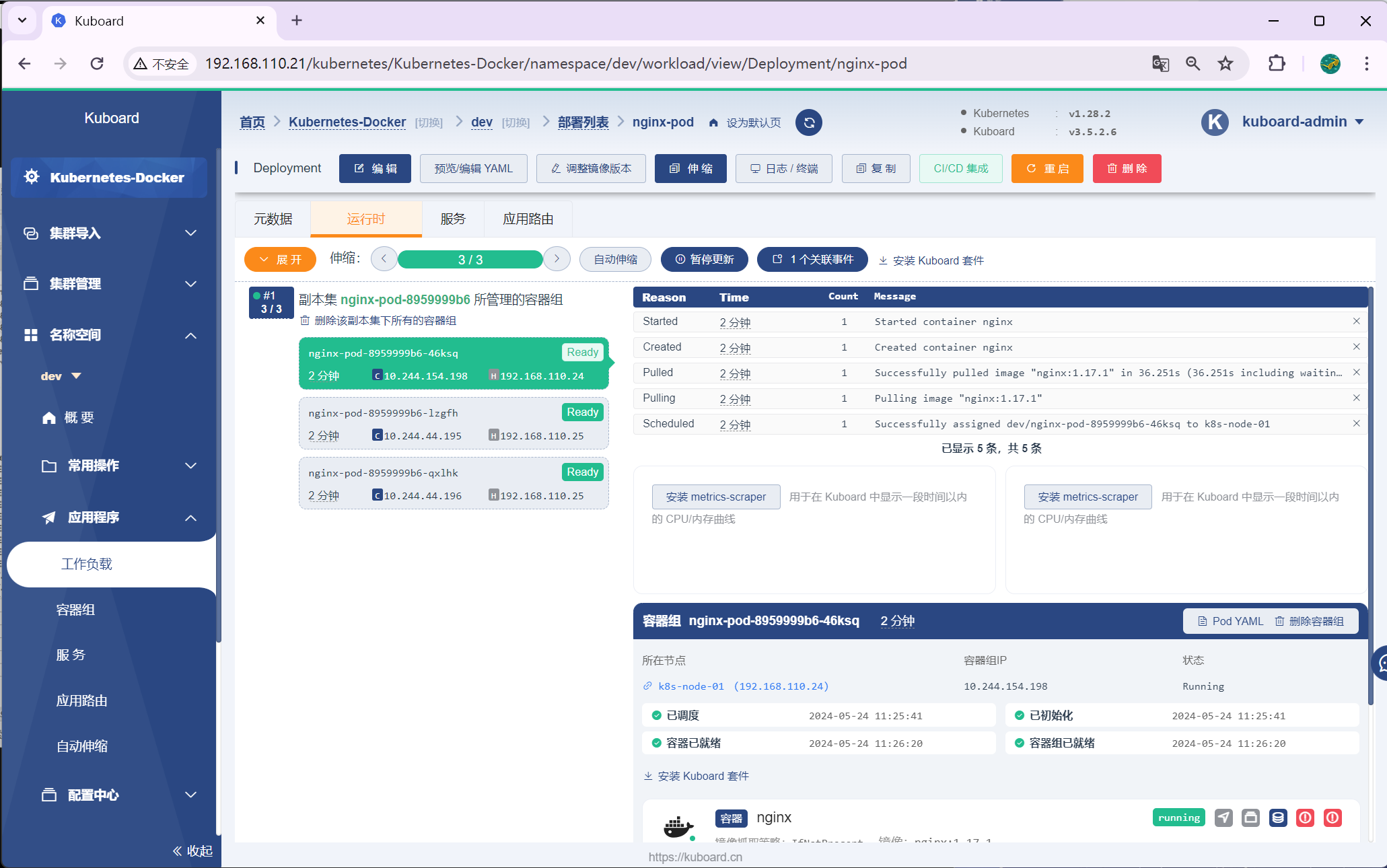Dismiss the Scheduled event row

pos(1356,424)
